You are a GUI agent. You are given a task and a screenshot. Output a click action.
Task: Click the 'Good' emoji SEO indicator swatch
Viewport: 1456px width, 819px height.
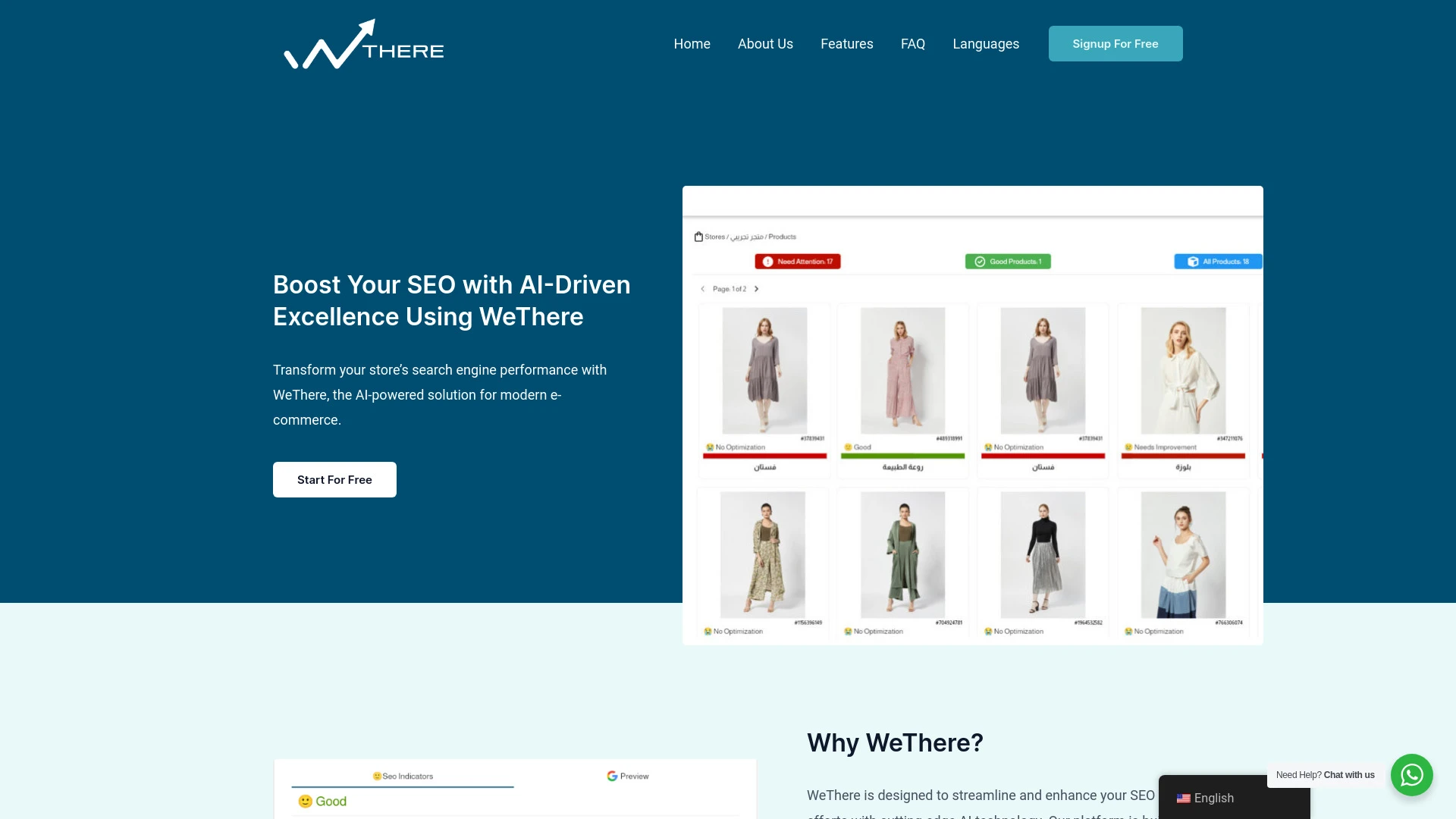tap(307, 801)
